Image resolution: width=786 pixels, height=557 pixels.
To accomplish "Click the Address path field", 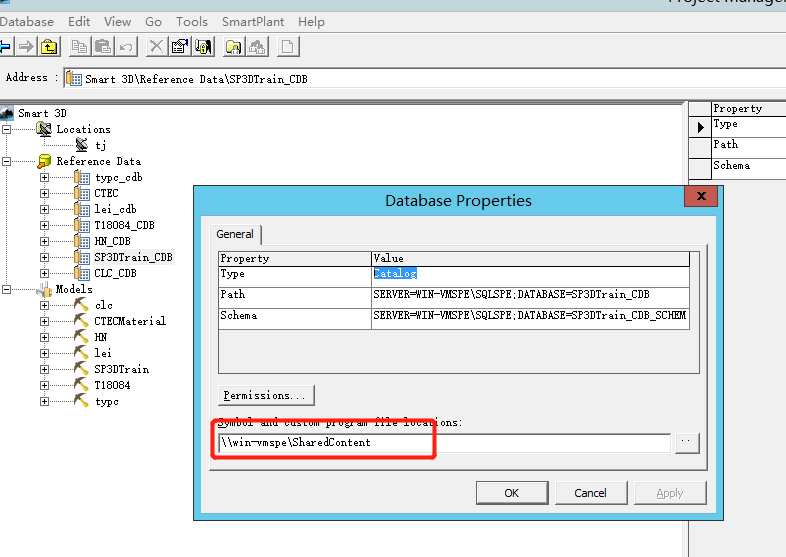I will 425,79.
